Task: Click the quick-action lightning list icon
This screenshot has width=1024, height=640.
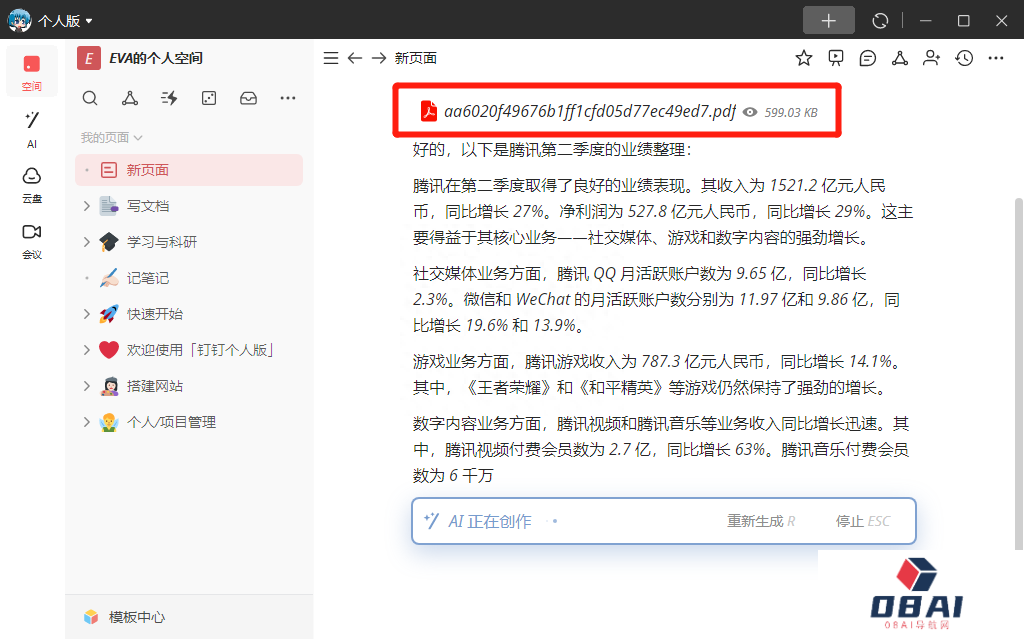Action: (169, 99)
